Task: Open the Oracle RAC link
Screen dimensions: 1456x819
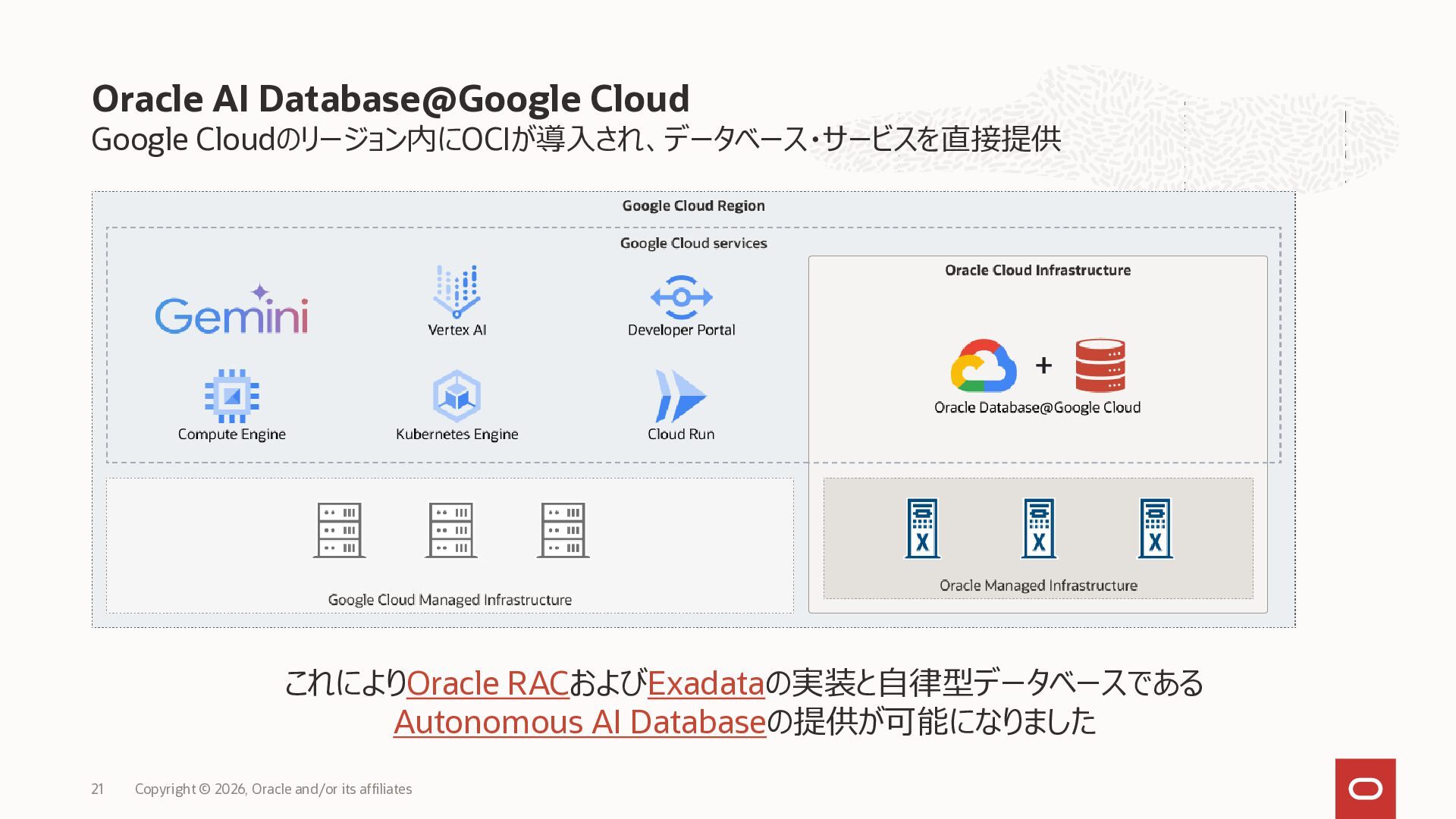Action: 488,683
